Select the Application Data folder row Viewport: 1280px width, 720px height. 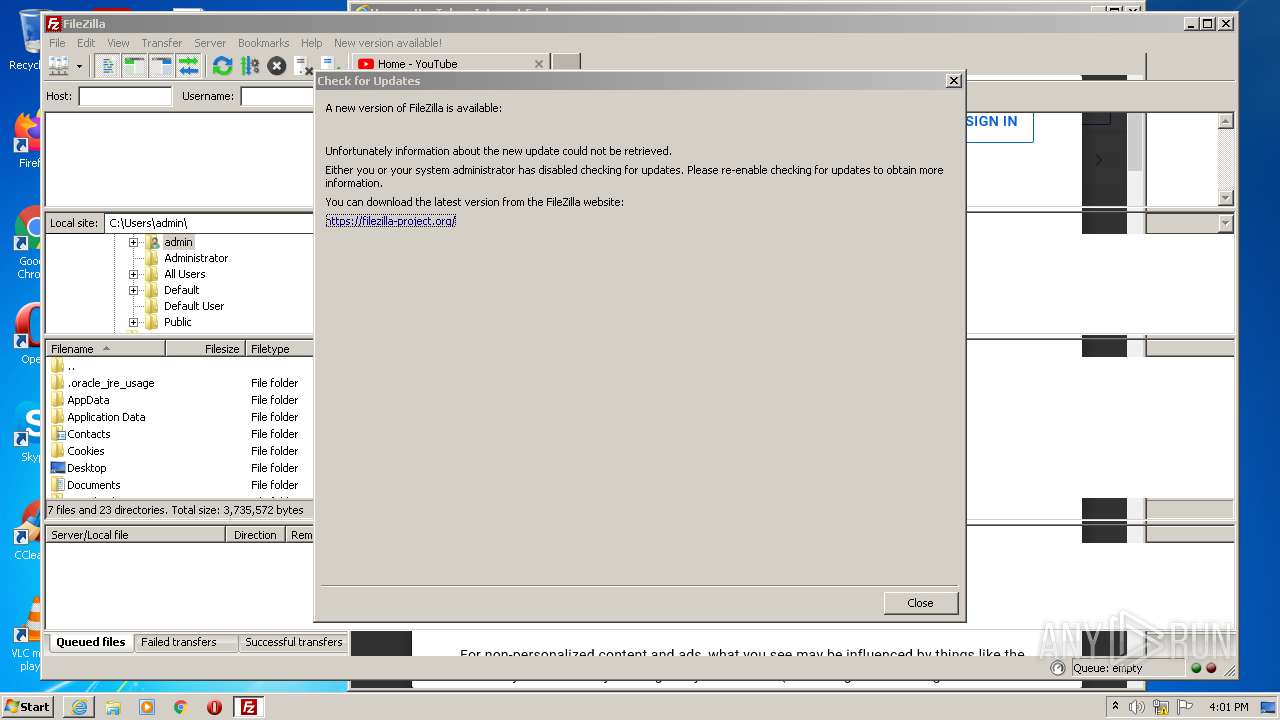coord(180,417)
